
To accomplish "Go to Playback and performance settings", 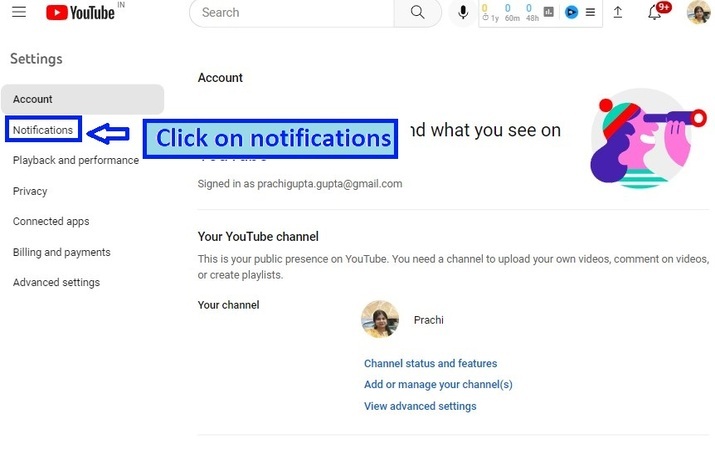I will [x=76, y=160].
